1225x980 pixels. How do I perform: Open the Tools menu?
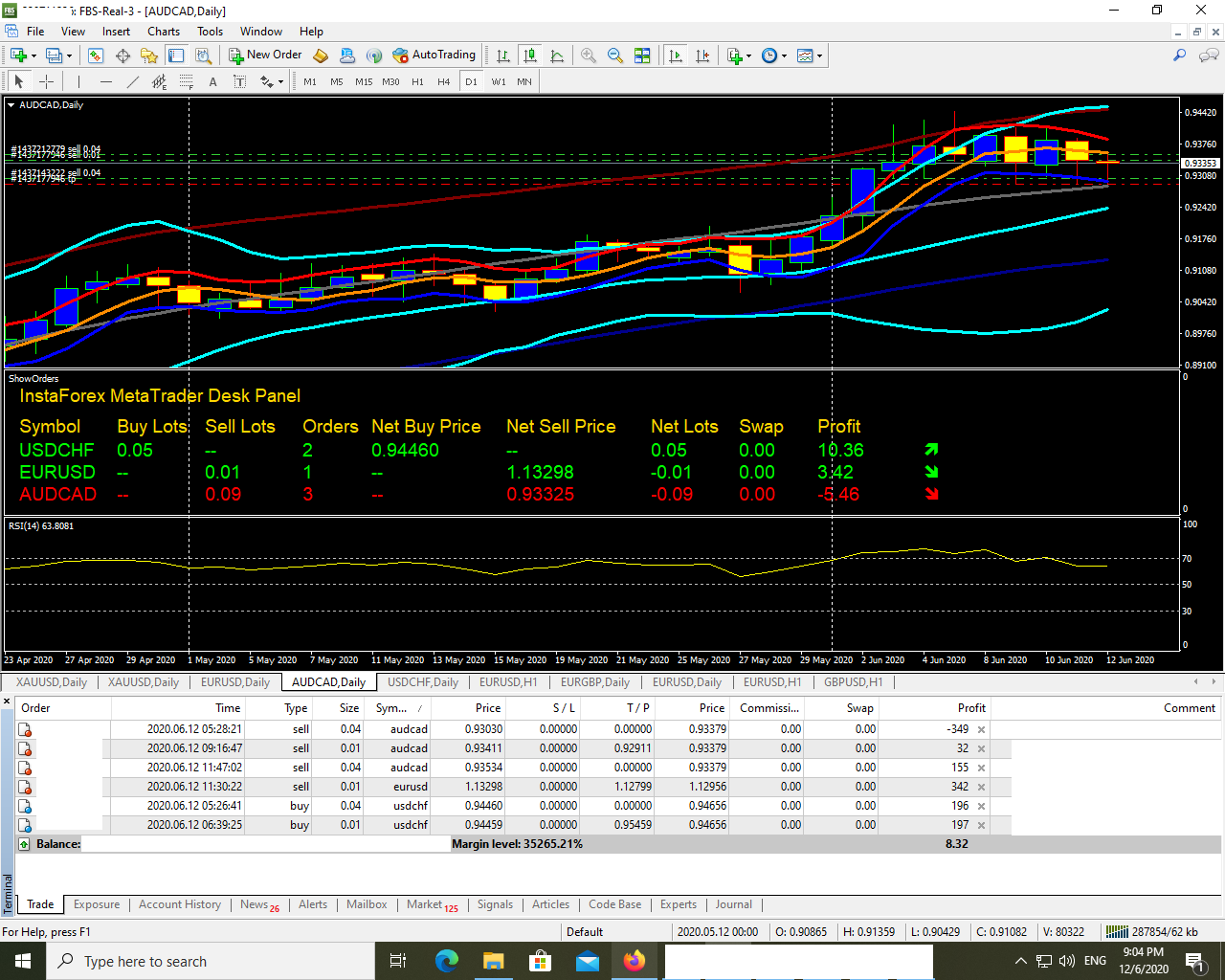pos(210,32)
